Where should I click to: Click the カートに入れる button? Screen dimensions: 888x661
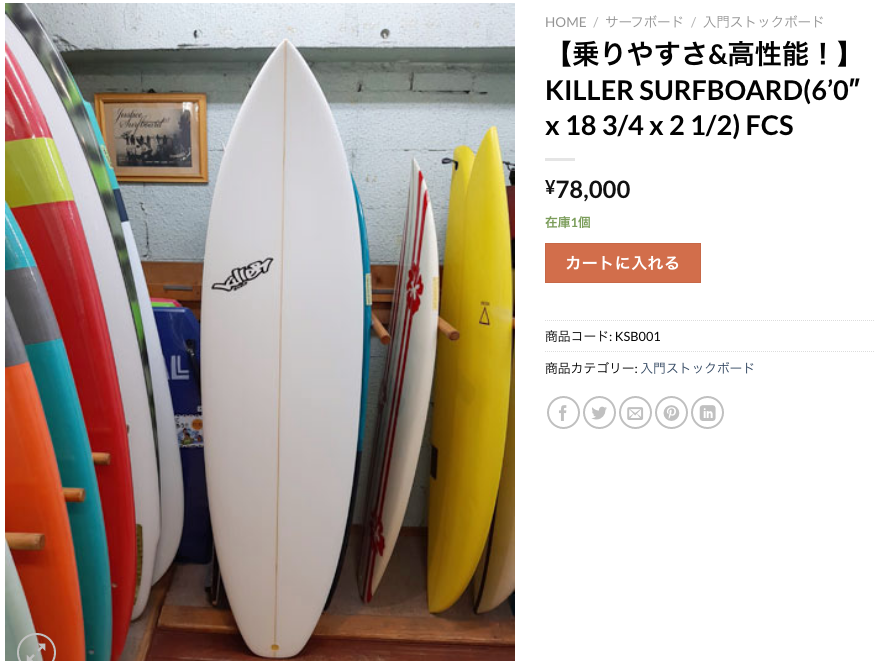[x=622, y=263]
